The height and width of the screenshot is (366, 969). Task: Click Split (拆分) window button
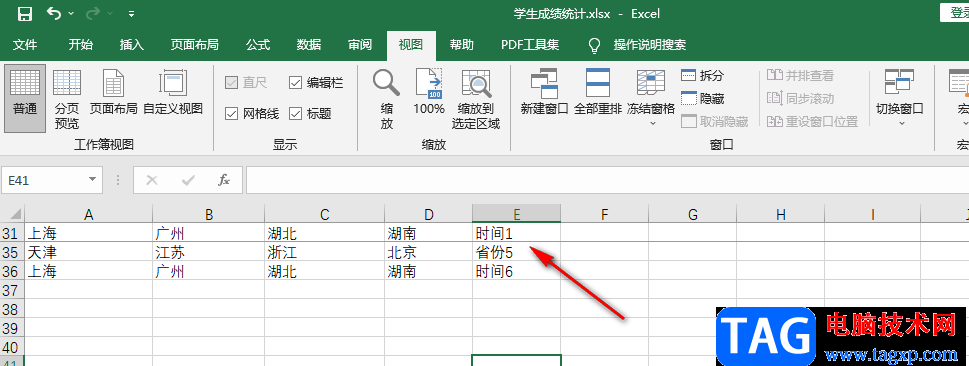click(x=703, y=75)
